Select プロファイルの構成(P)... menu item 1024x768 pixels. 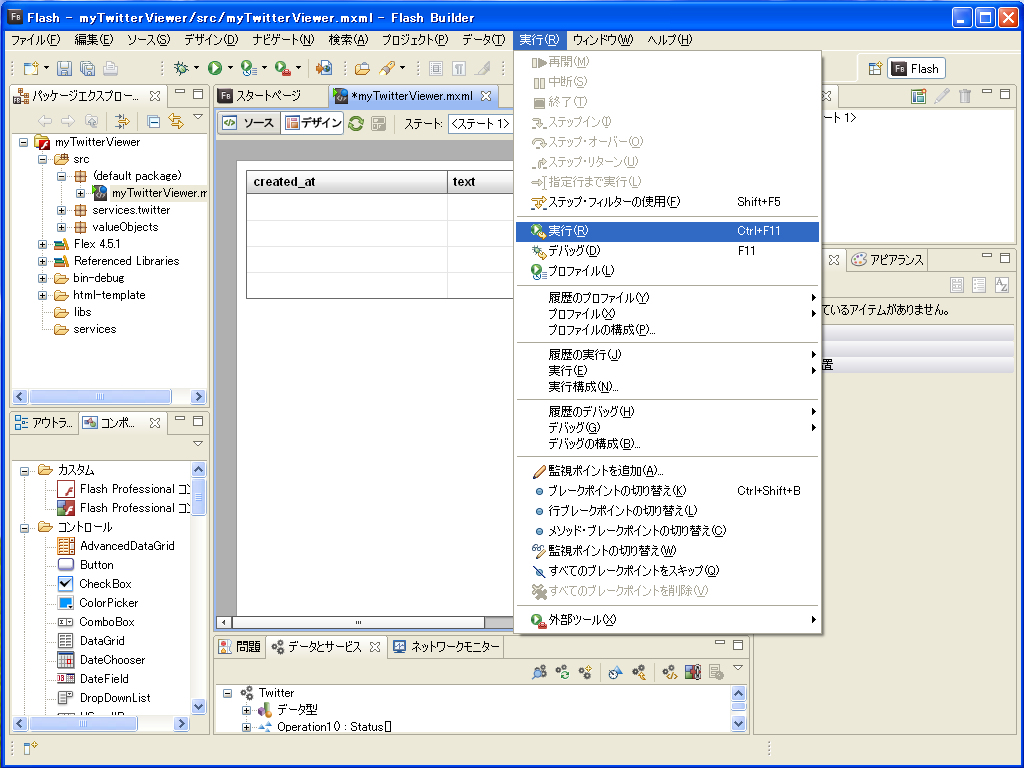[667, 330]
